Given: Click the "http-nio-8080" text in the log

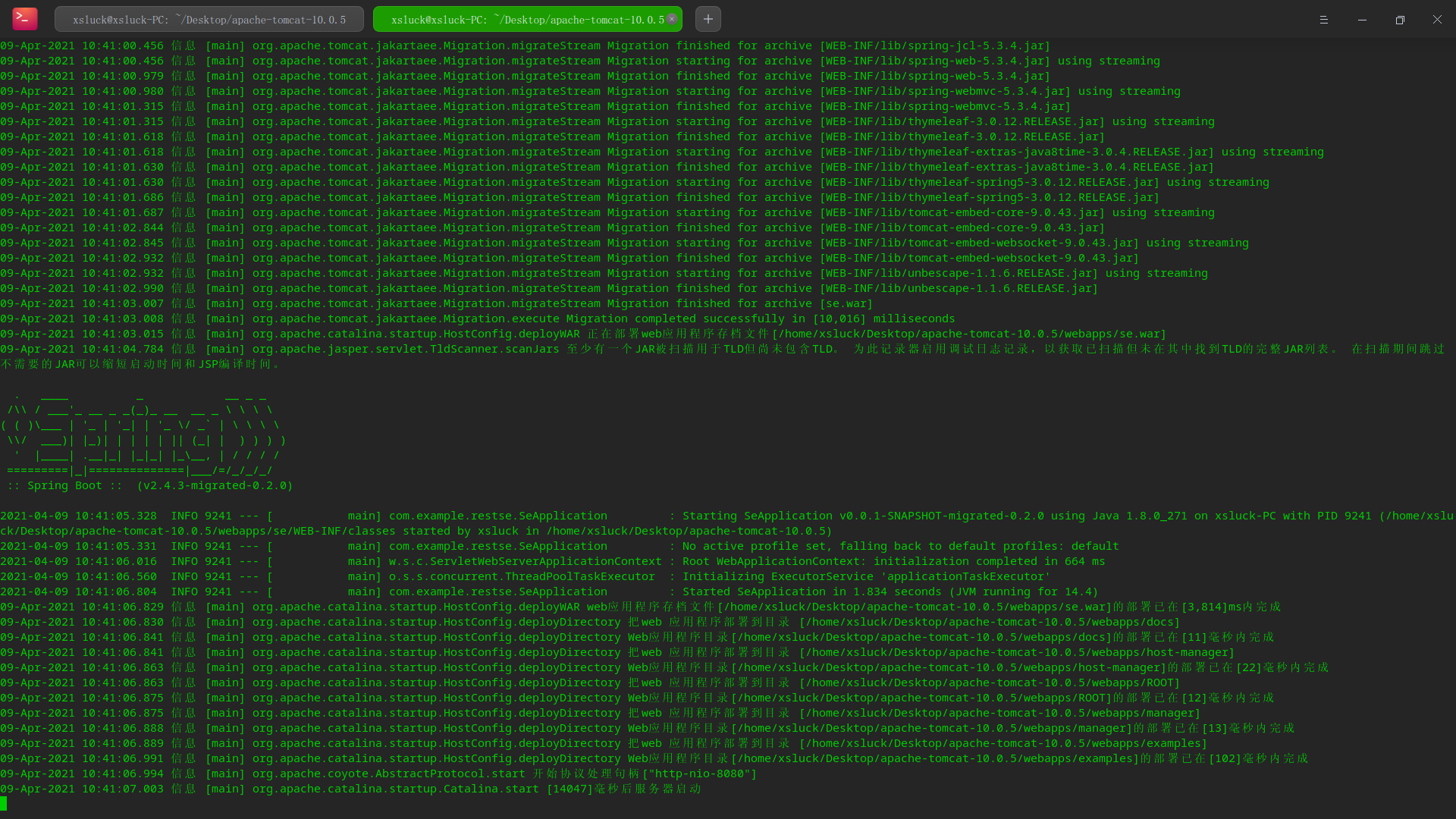Looking at the screenshot, I should coord(699,773).
